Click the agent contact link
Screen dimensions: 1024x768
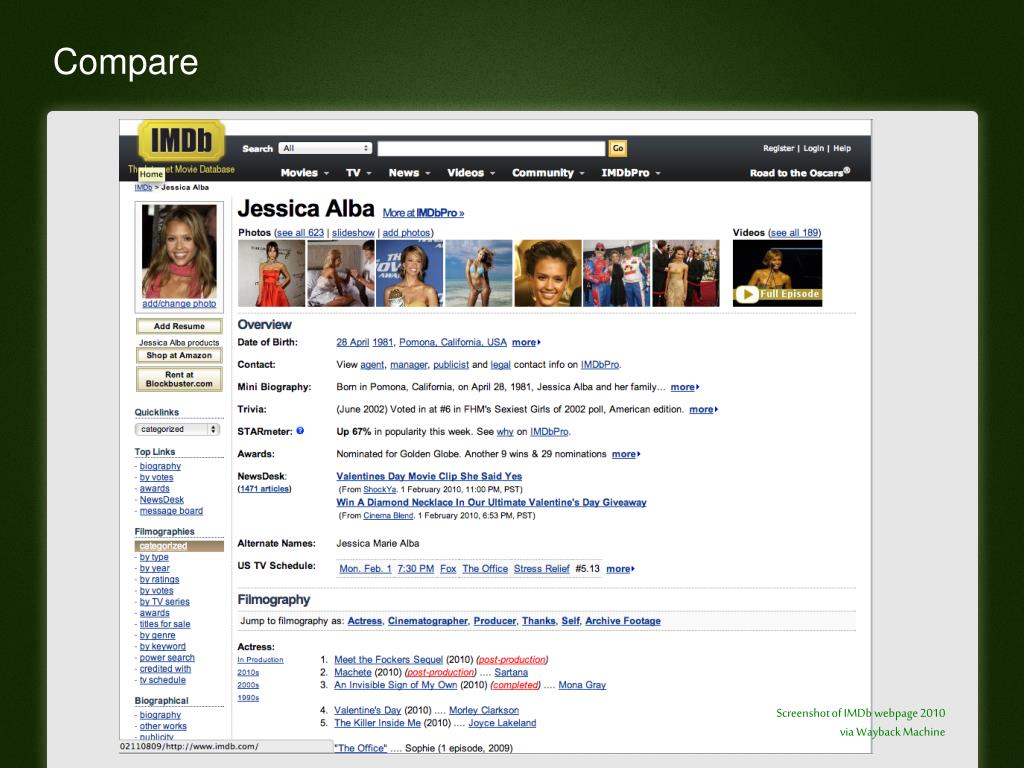(372, 365)
